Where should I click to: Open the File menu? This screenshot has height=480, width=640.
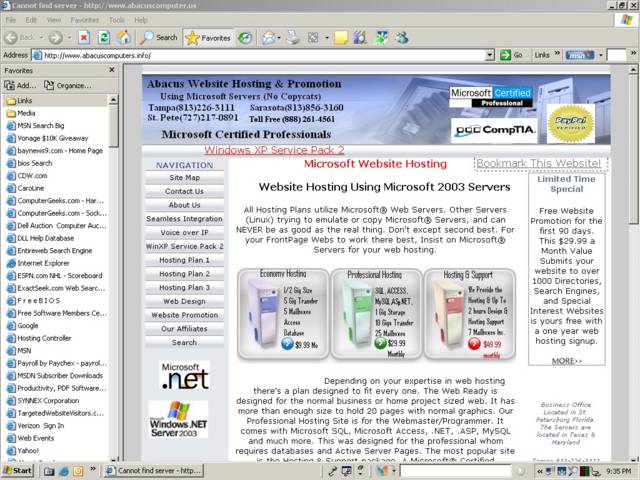coord(11,20)
